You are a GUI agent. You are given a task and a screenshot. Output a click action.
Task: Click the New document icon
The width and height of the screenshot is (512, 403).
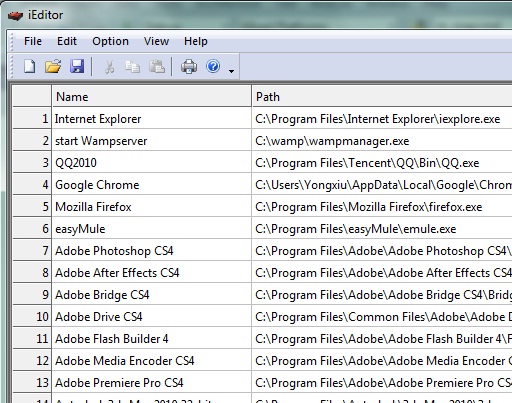click(x=30, y=66)
